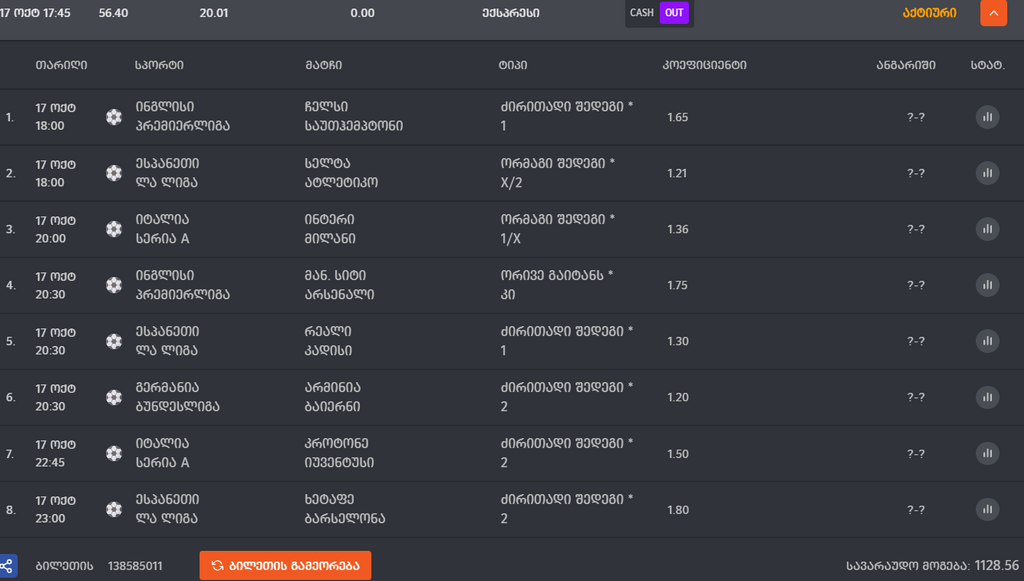Click the ანგარიში column header
The image size is (1024, 581).
[906, 65]
